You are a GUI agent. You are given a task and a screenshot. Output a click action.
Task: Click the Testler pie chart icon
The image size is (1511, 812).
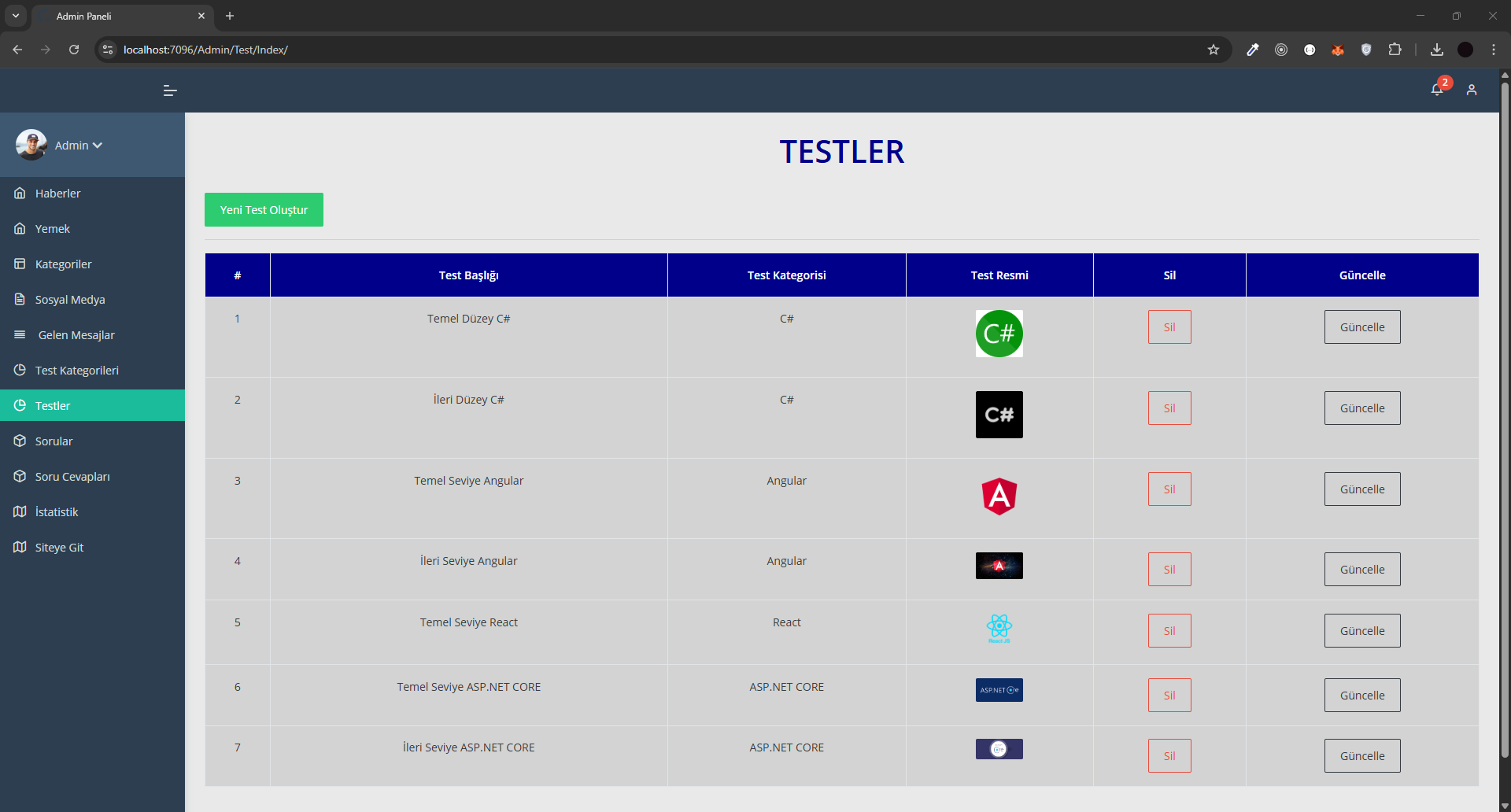(20, 405)
